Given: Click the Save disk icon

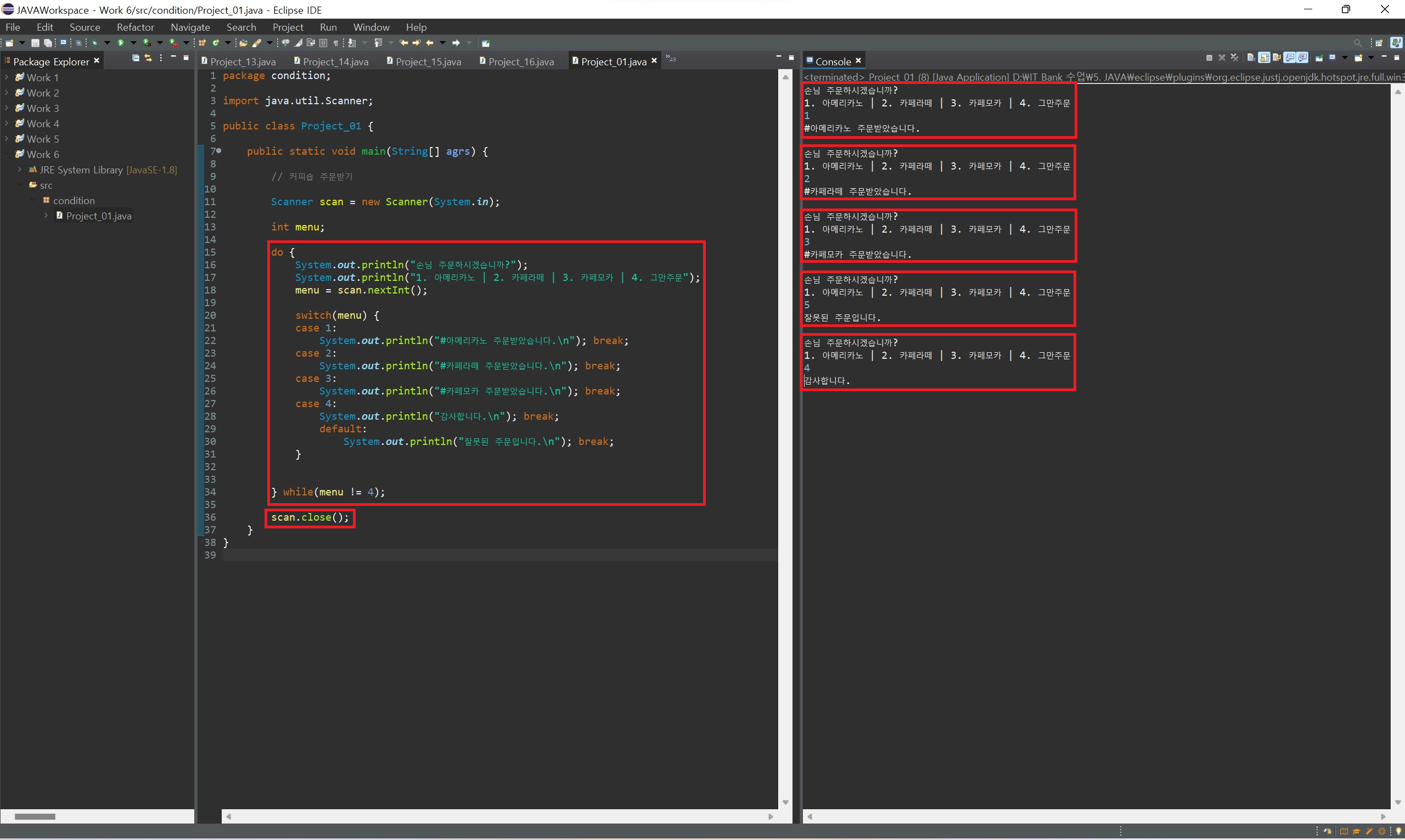Looking at the screenshot, I should click(35, 43).
